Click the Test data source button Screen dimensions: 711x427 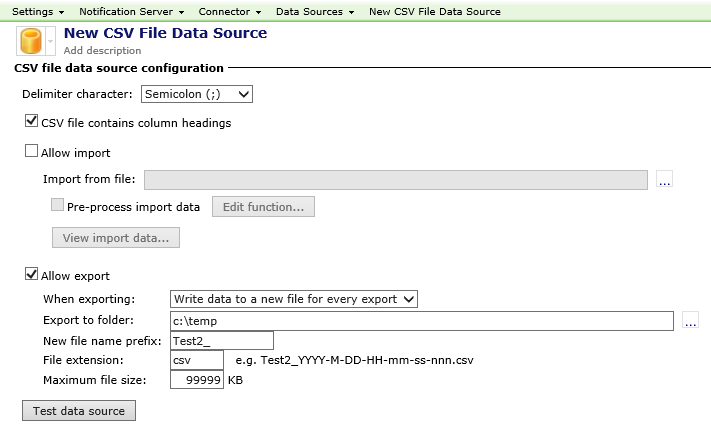click(78, 411)
